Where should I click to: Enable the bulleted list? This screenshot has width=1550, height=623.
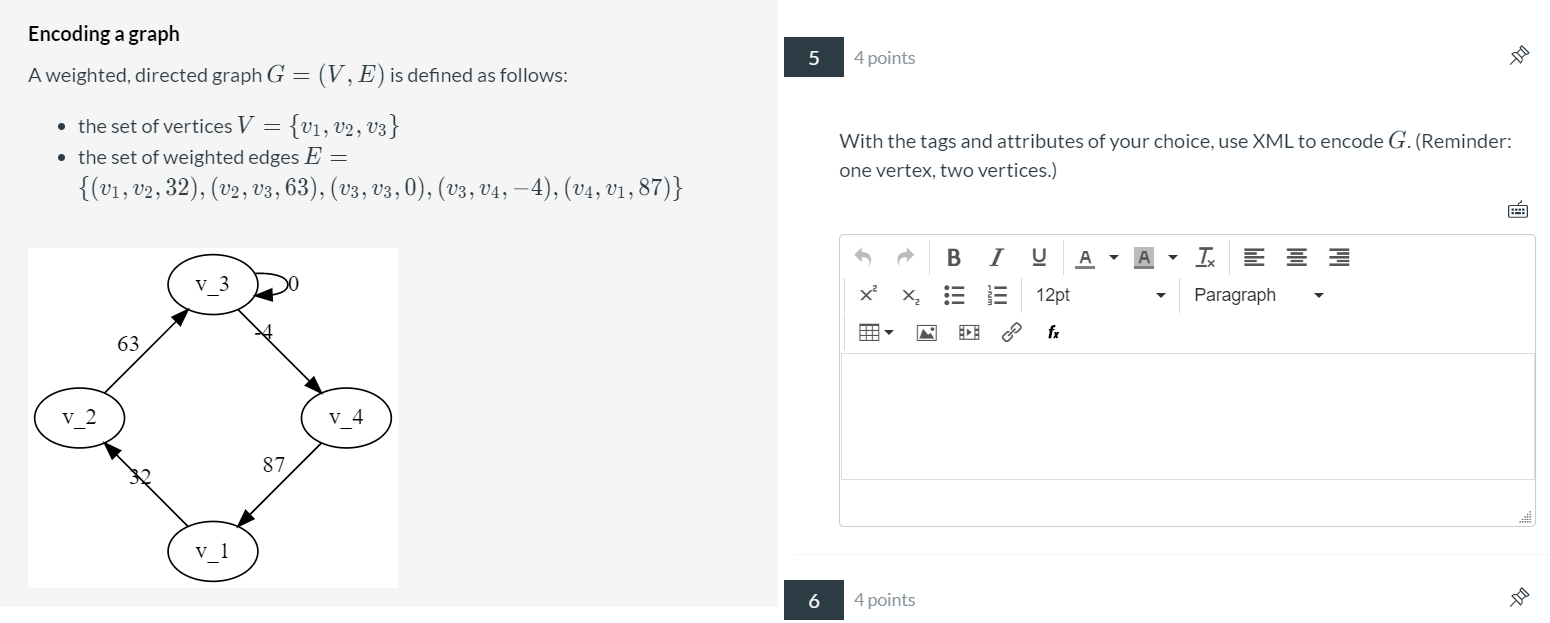953,294
